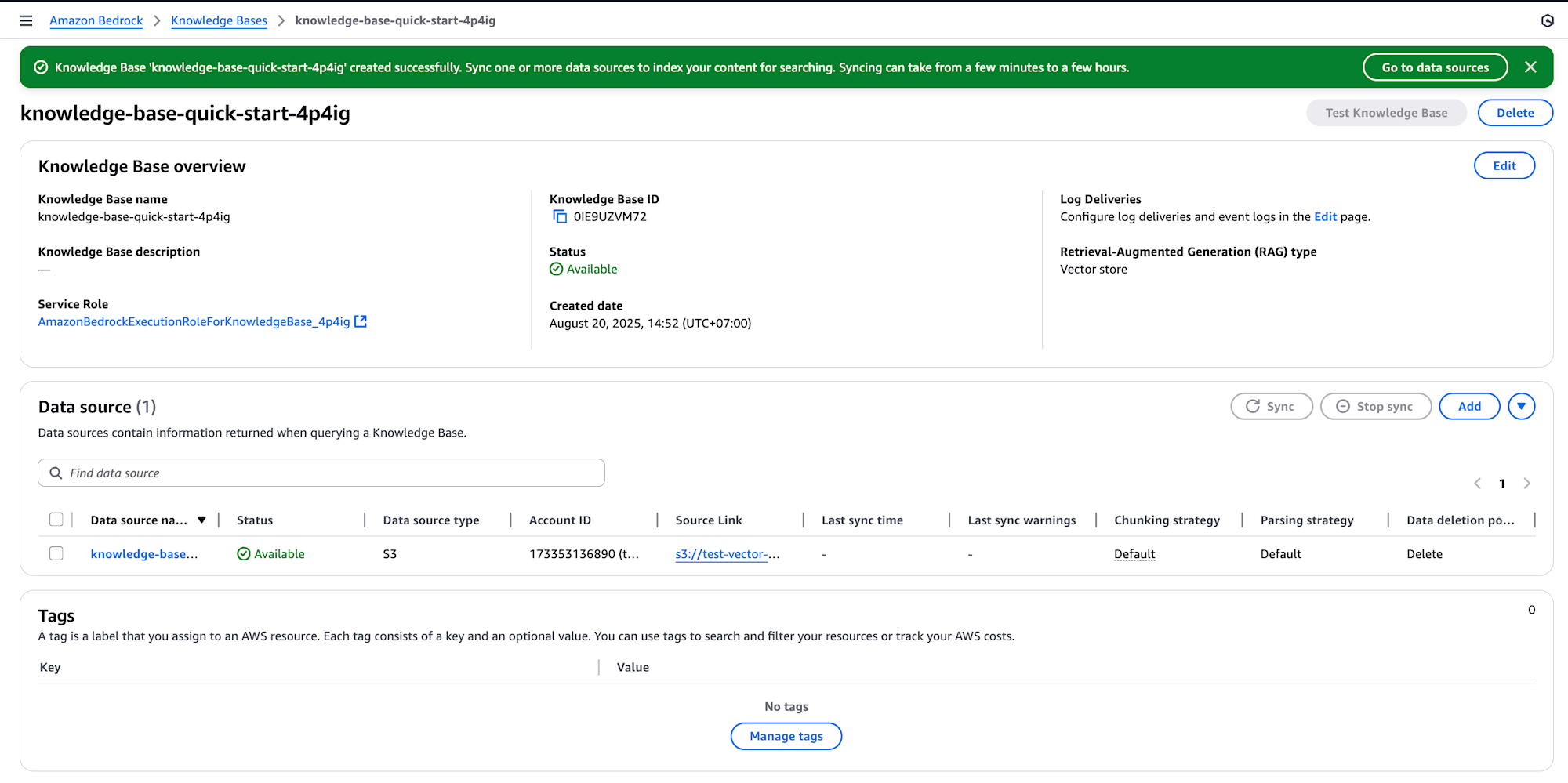
Task: Click the Key column header in Tags
Action: pyautogui.click(x=50, y=668)
